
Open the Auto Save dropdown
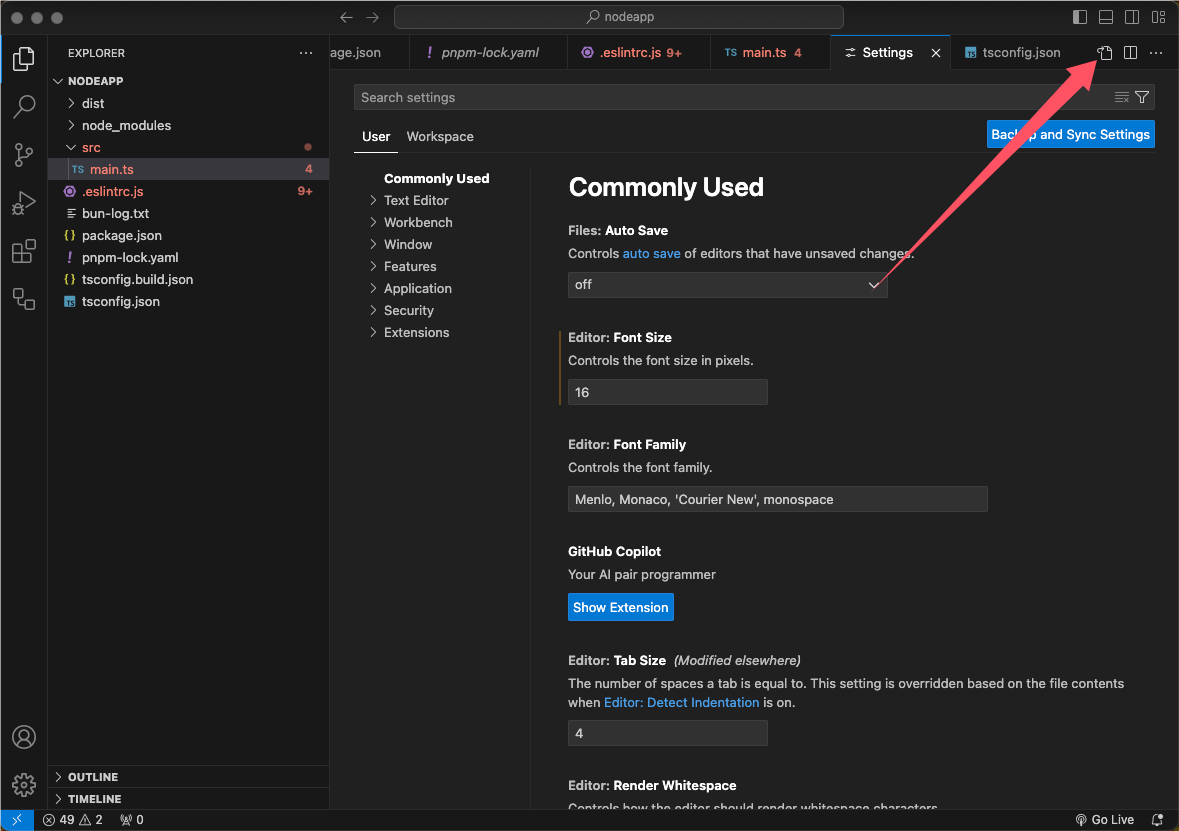coord(727,285)
